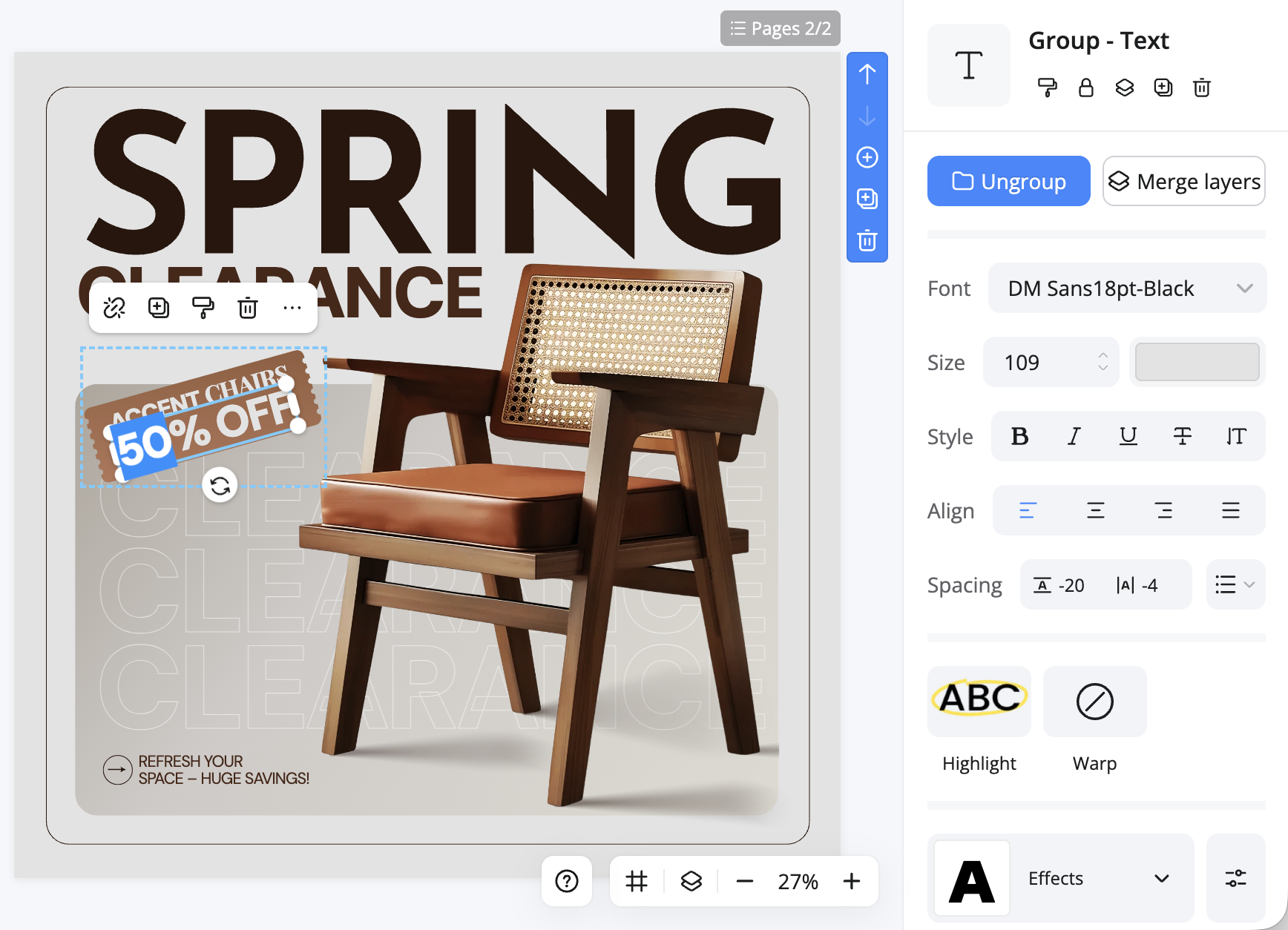Click the text color swatch beside Size
This screenshot has width=1288, height=930.
point(1197,362)
